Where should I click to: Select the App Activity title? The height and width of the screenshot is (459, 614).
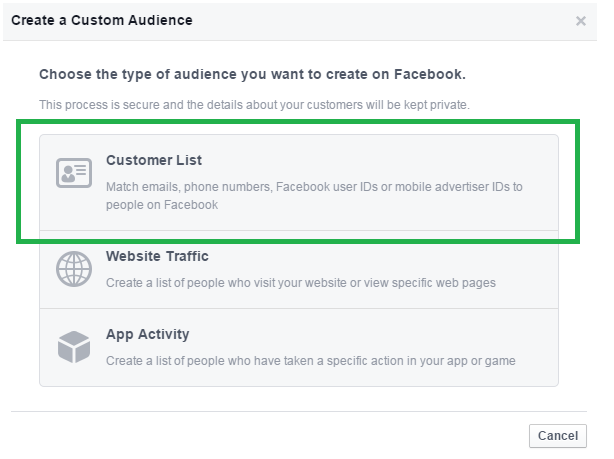point(148,334)
